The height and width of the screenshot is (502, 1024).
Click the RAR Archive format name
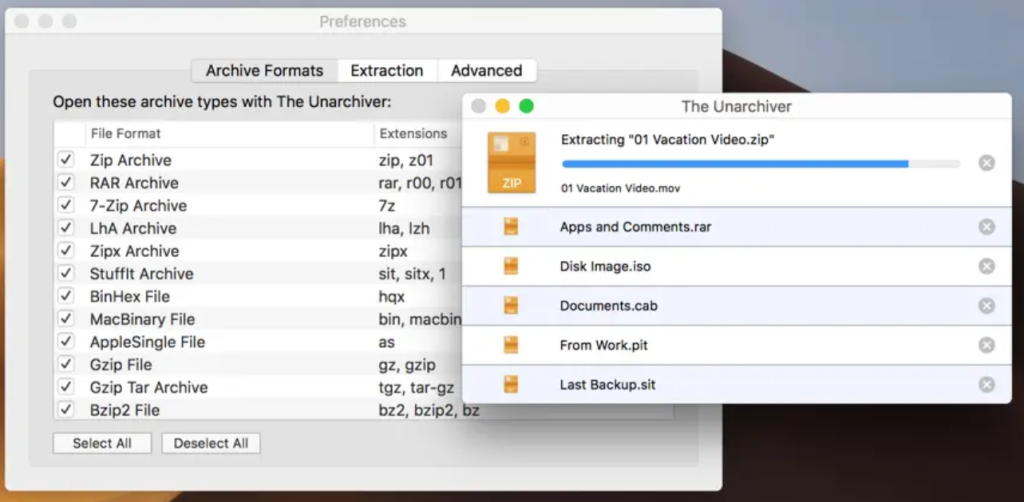coord(134,183)
